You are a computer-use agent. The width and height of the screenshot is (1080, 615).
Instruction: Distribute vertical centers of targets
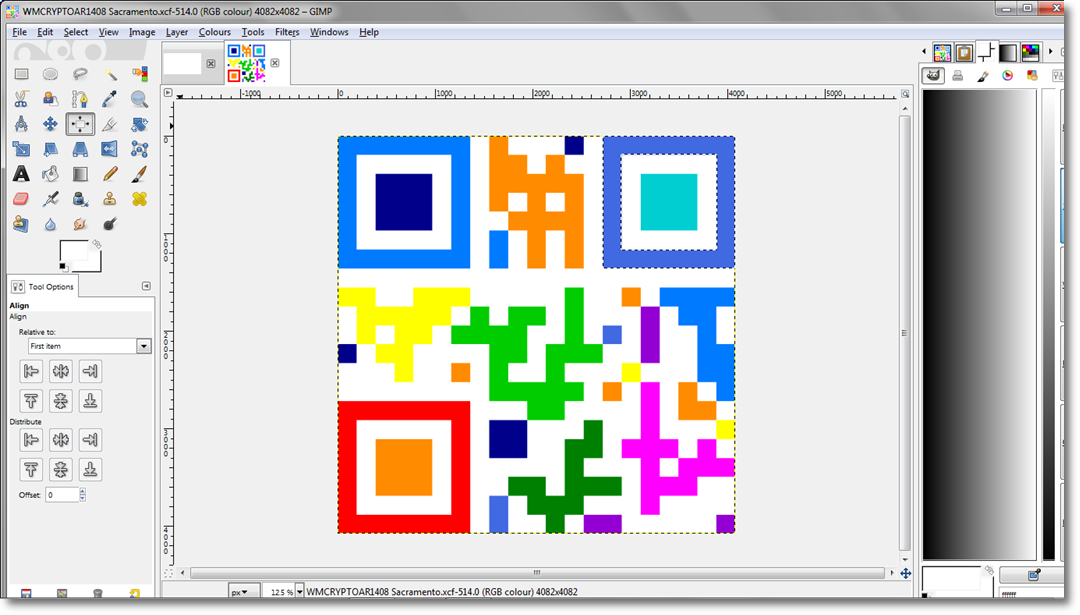click(61, 470)
